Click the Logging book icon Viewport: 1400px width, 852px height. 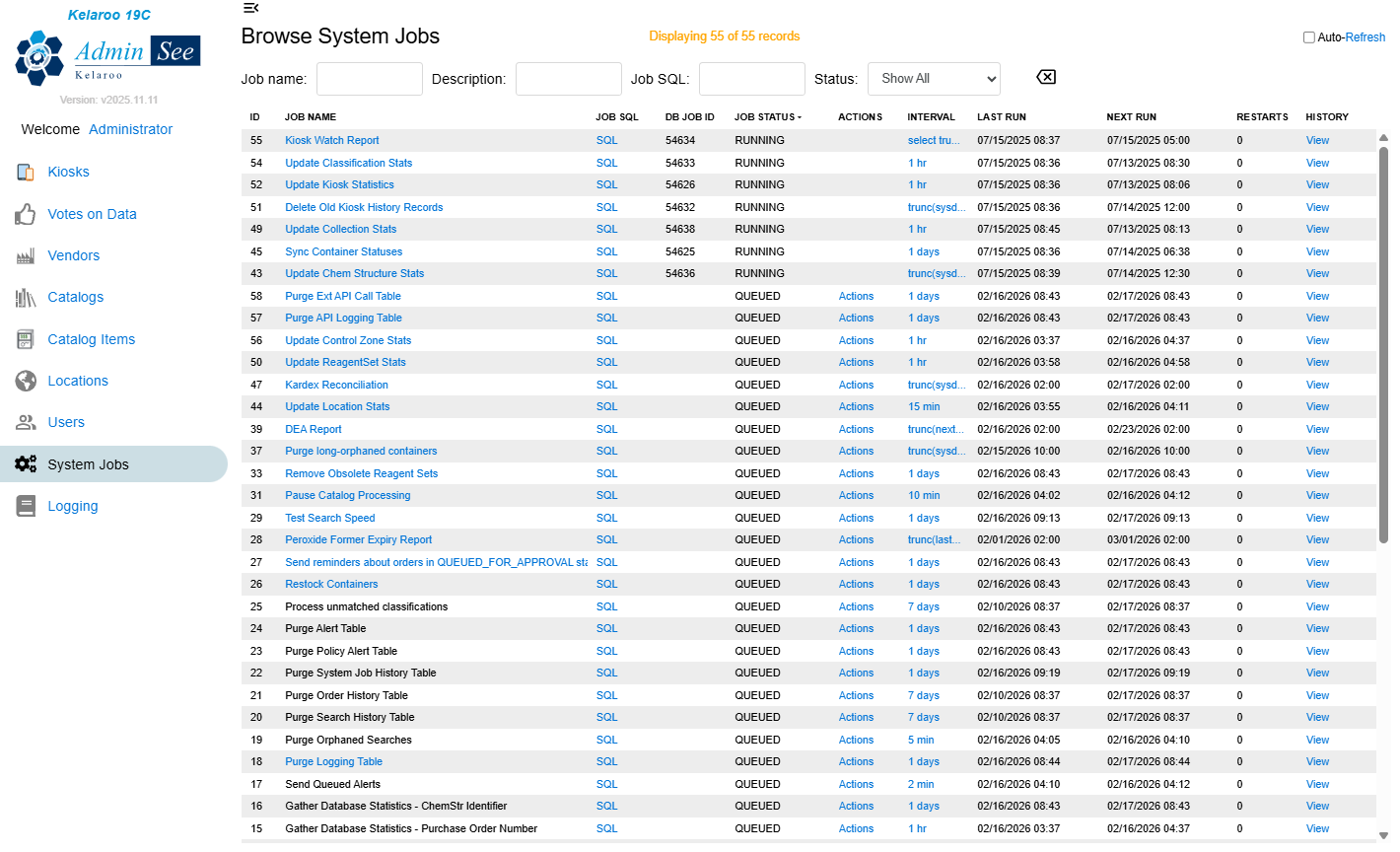pyautogui.click(x=26, y=506)
